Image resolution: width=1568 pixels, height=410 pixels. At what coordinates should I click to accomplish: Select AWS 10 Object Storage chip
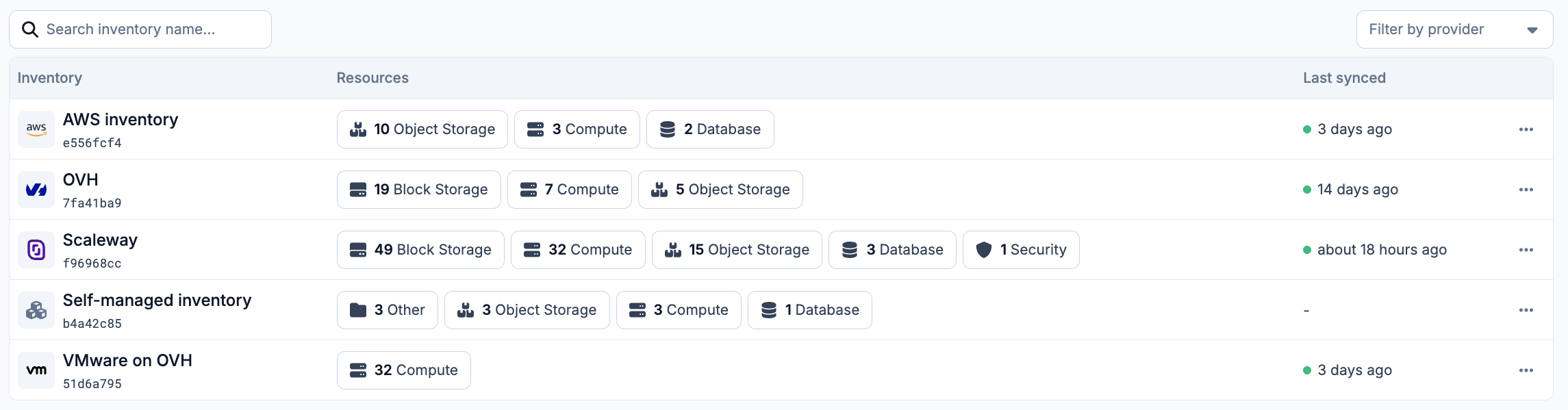coord(422,129)
